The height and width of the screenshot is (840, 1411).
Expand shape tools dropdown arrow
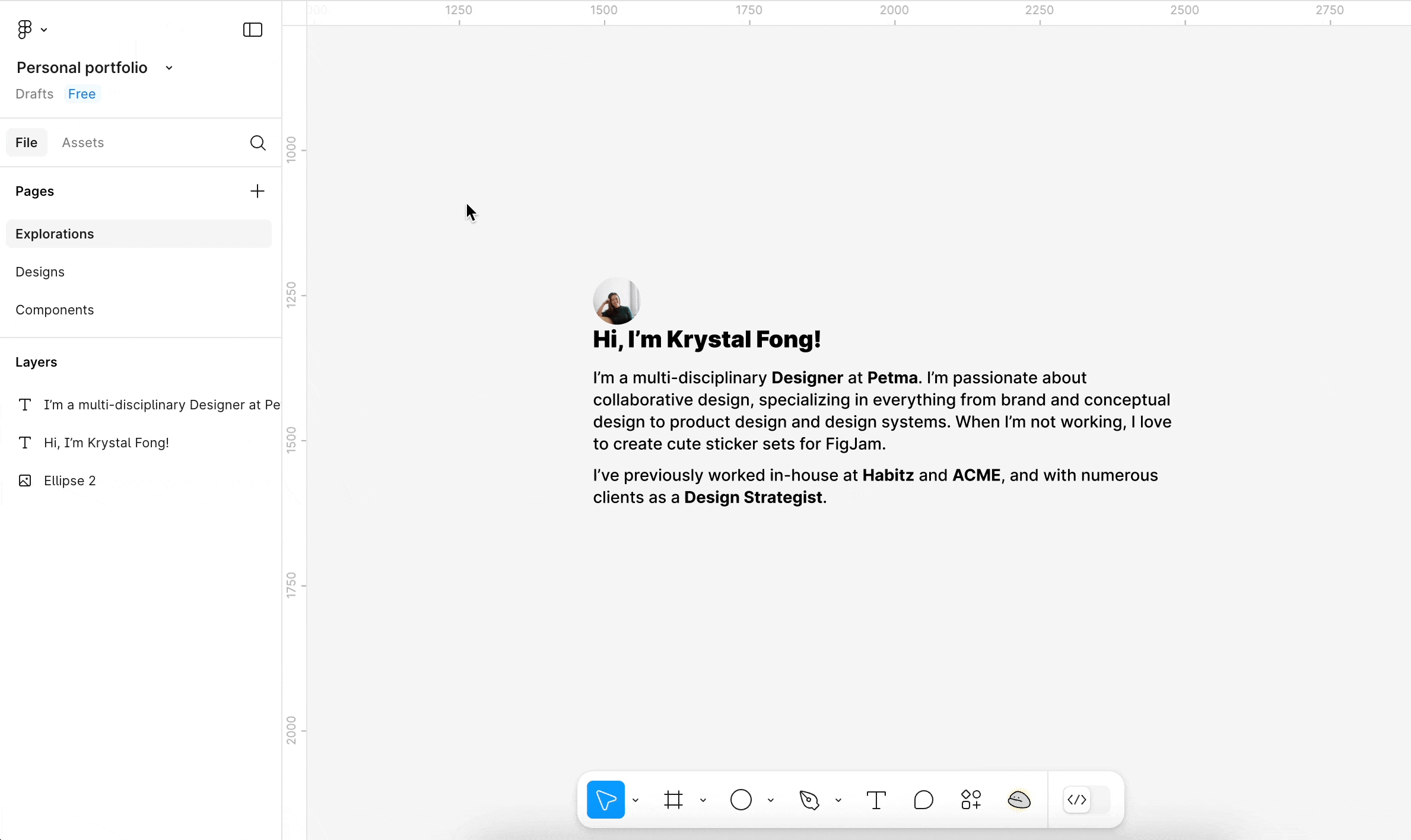click(771, 800)
